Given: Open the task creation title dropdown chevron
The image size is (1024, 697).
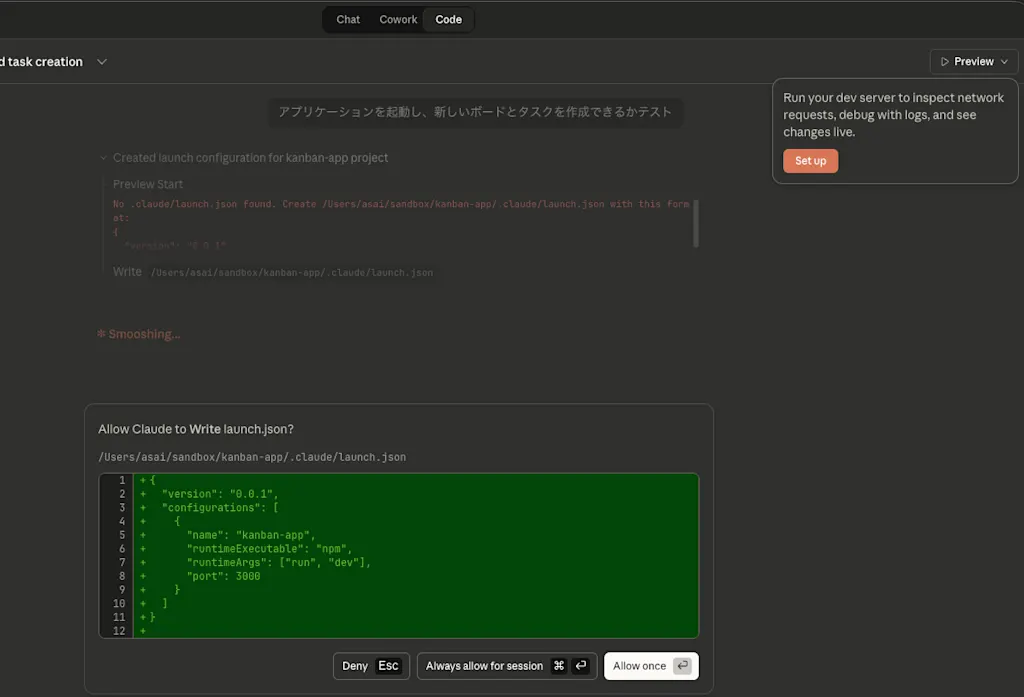Looking at the screenshot, I should pos(102,62).
